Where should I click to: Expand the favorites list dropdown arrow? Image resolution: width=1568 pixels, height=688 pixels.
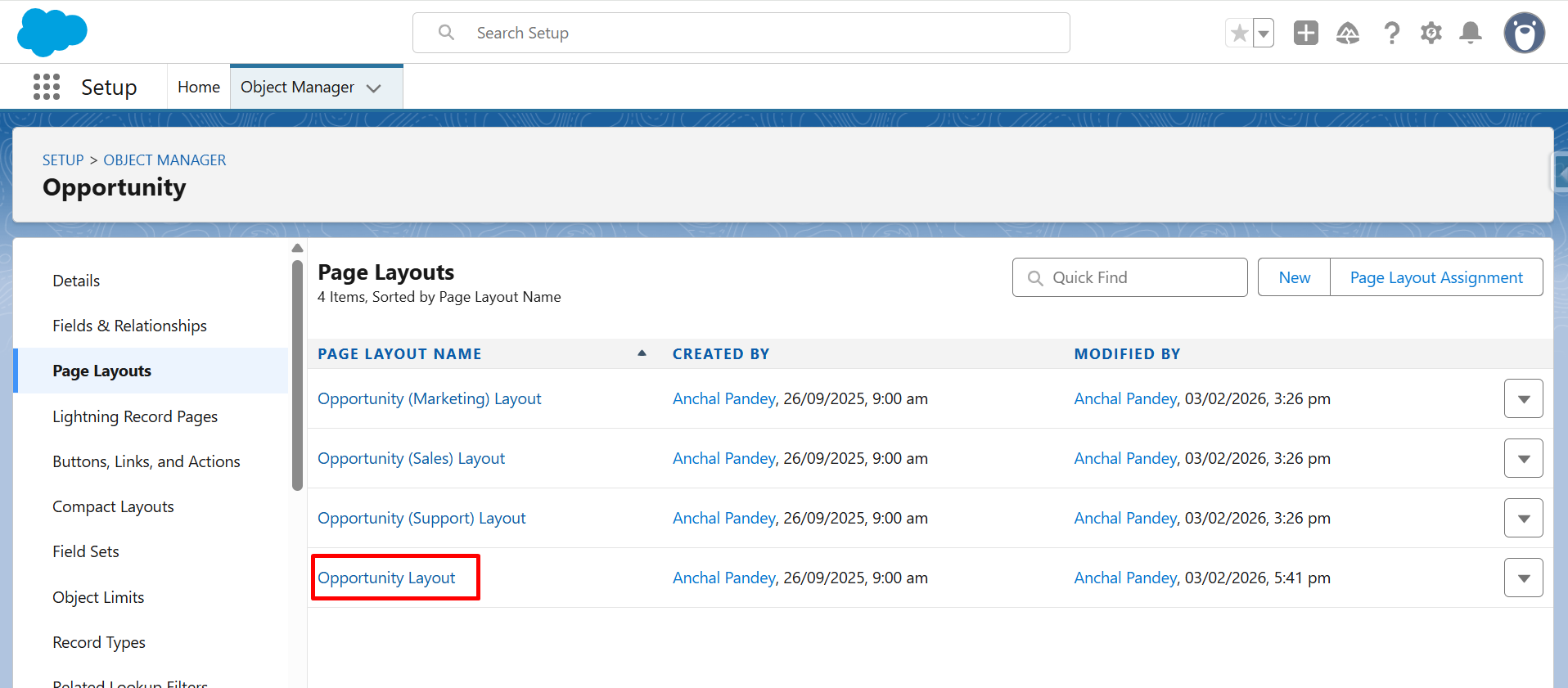pos(1264,34)
